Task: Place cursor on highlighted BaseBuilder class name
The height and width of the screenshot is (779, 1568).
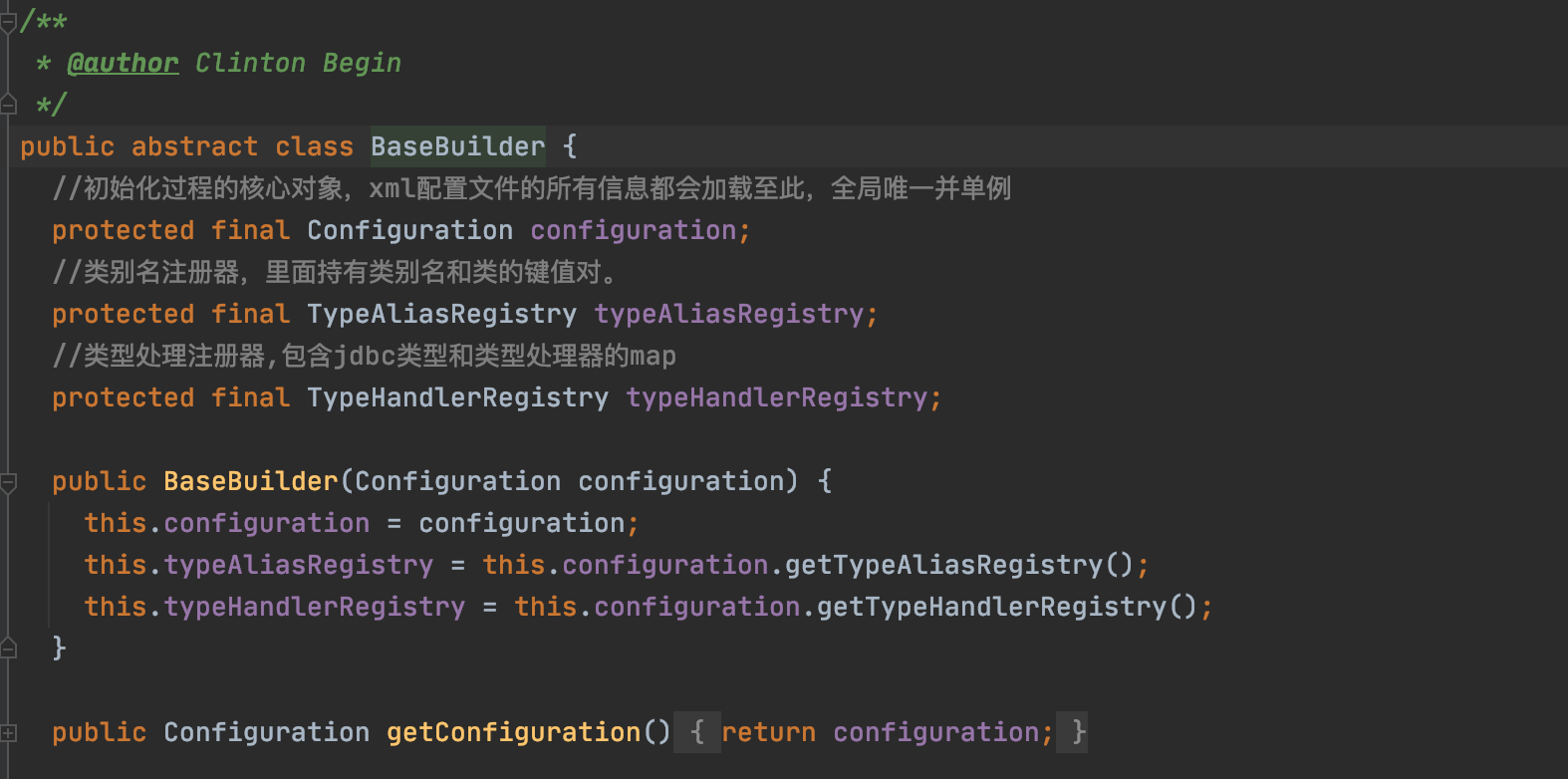Action: pos(458,146)
